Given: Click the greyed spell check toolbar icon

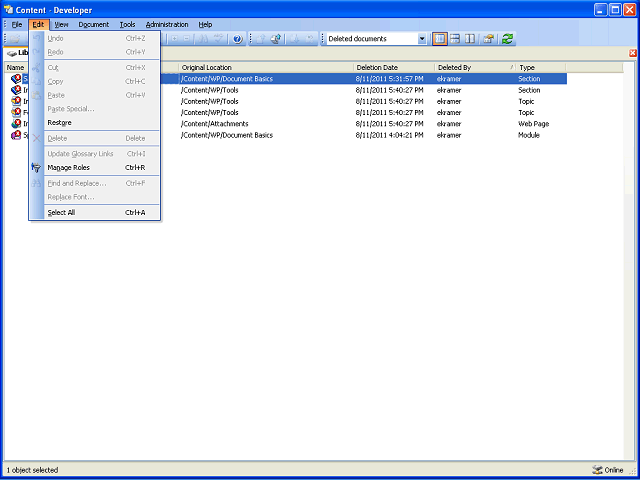Looking at the screenshot, I should (219, 39).
